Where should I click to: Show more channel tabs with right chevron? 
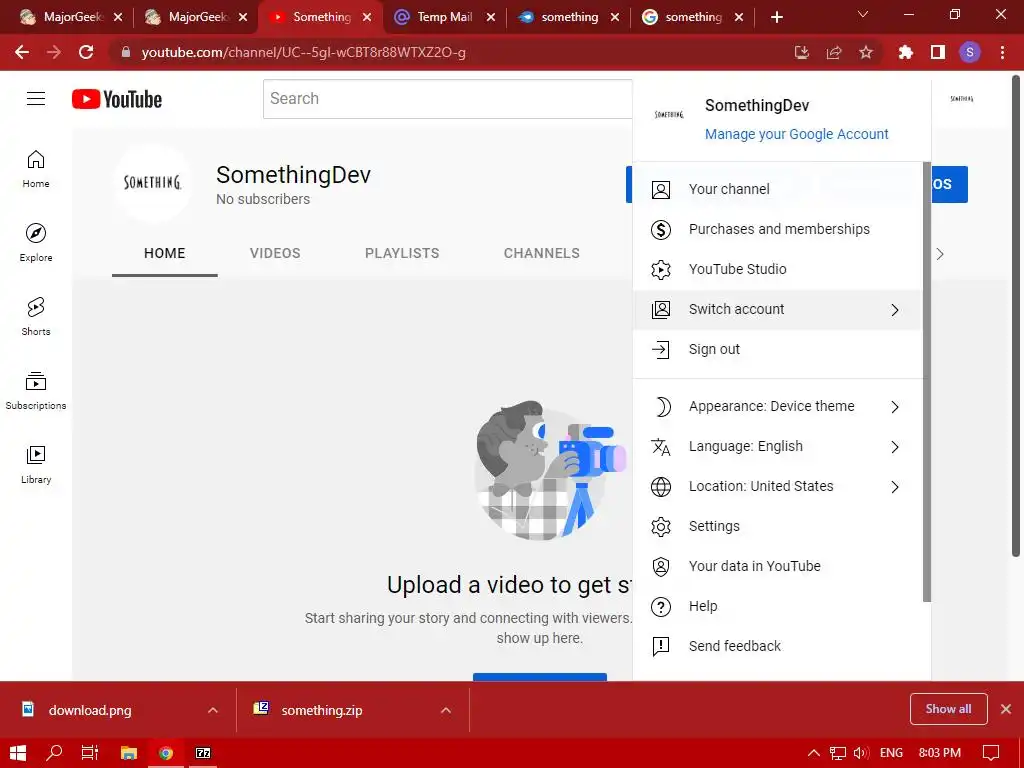[940, 254]
